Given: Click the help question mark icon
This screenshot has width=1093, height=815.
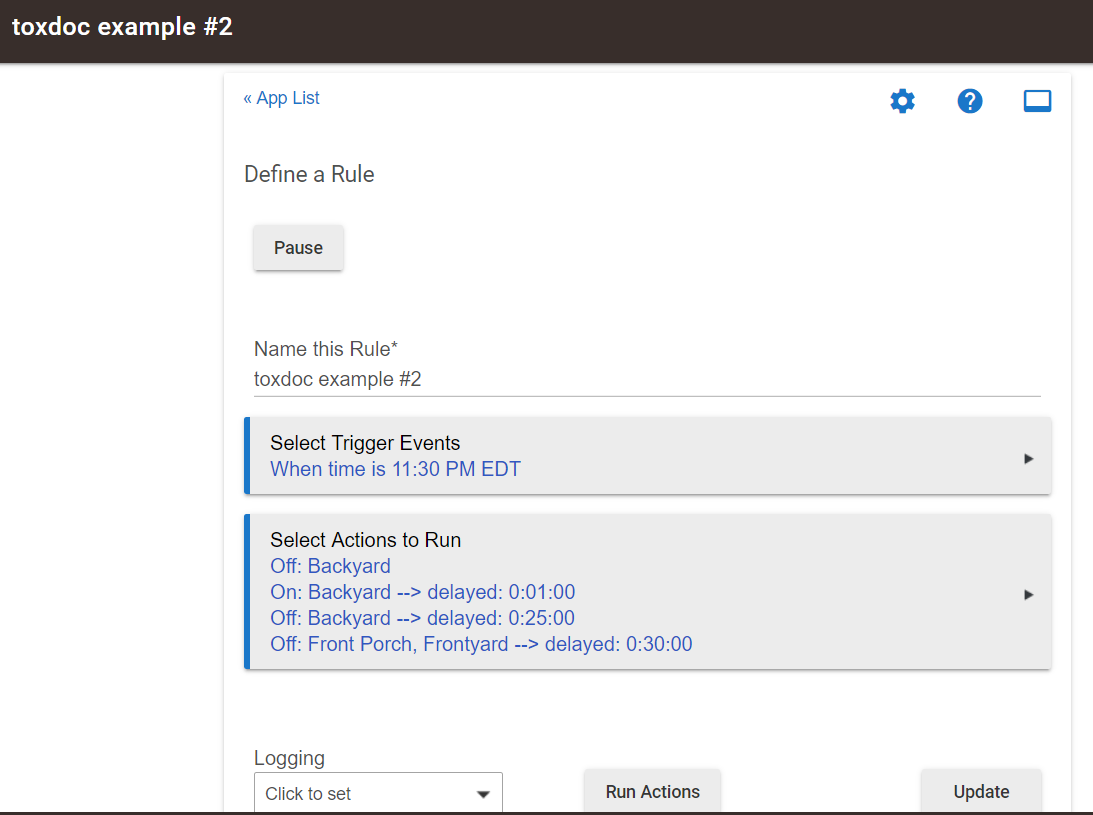Looking at the screenshot, I should point(970,101).
